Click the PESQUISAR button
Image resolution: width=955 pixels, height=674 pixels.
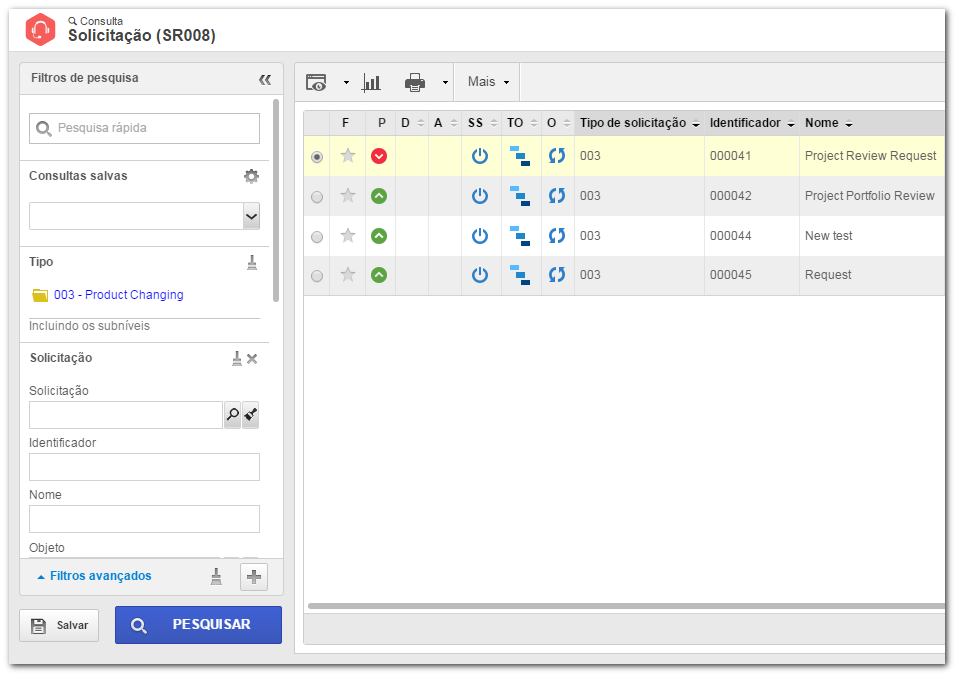(x=199, y=625)
